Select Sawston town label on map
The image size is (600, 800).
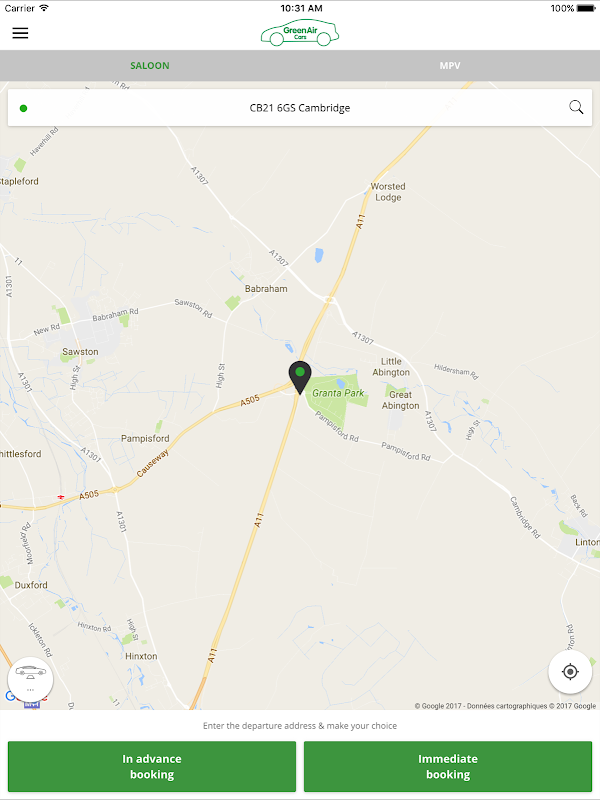click(x=80, y=352)
